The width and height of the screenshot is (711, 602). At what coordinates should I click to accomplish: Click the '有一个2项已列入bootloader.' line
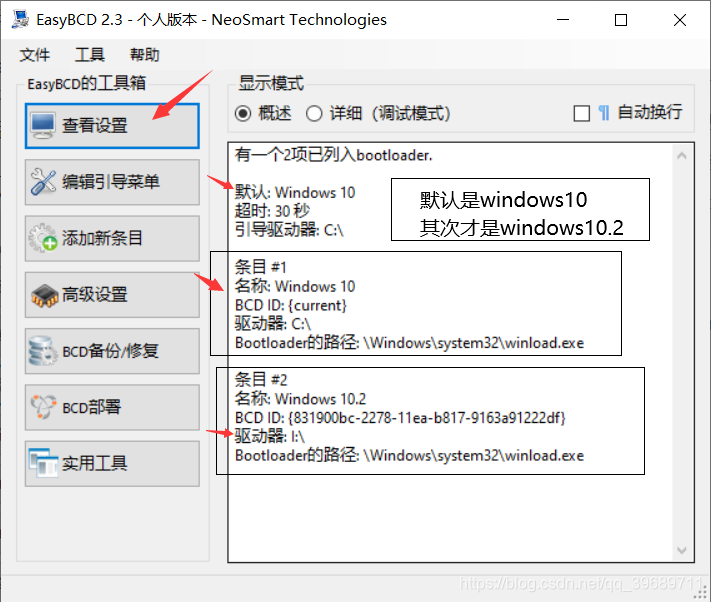click(334, 155)
